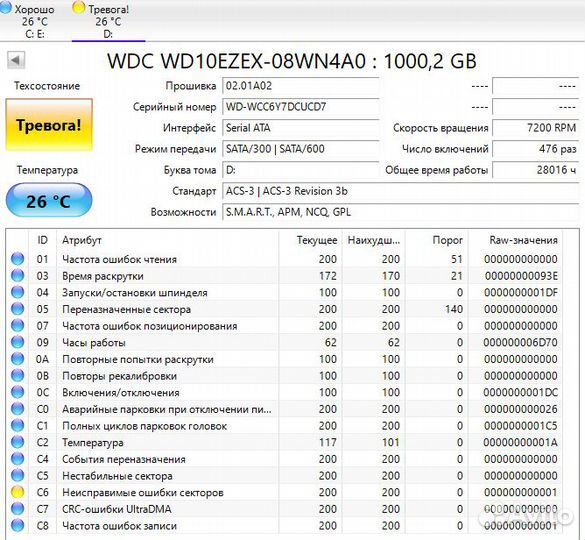The height and width of the screenshot is (540, 585).
Task: Click status icon for C1 Полных циклов парковок
Action: [x=18, y=425]
